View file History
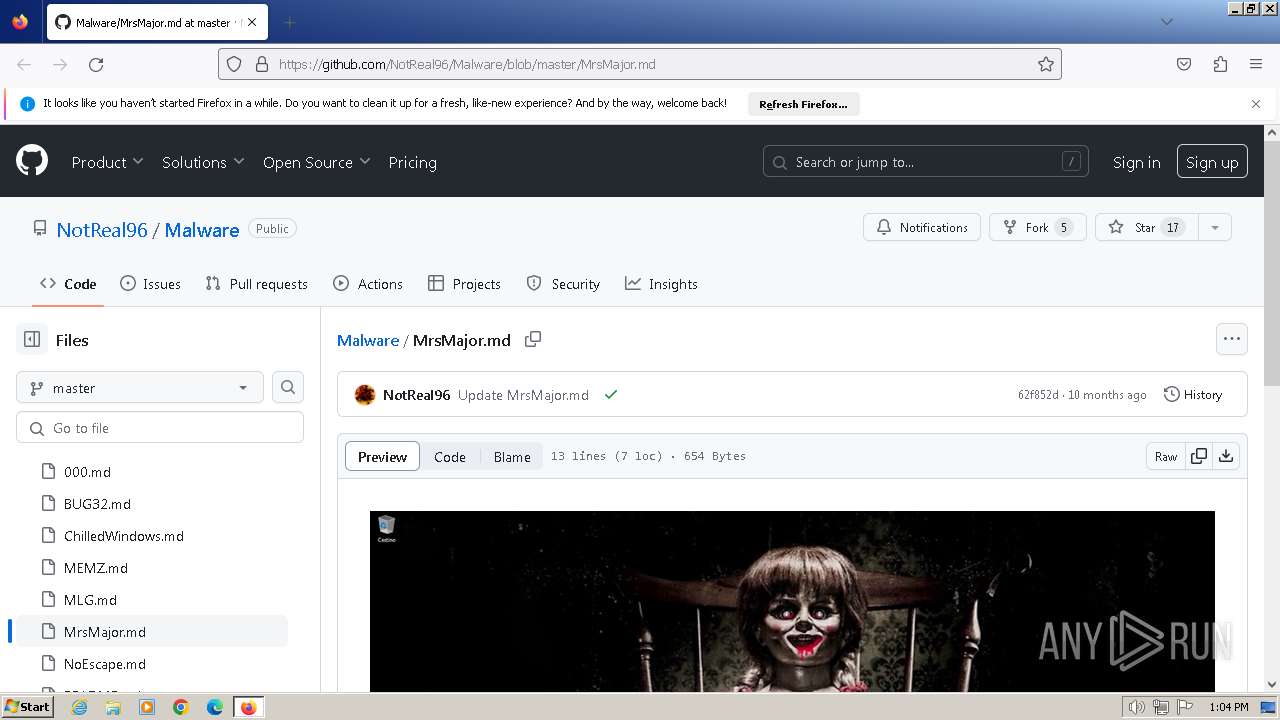Screen dimensions: 1280x720 [1193, 395]
